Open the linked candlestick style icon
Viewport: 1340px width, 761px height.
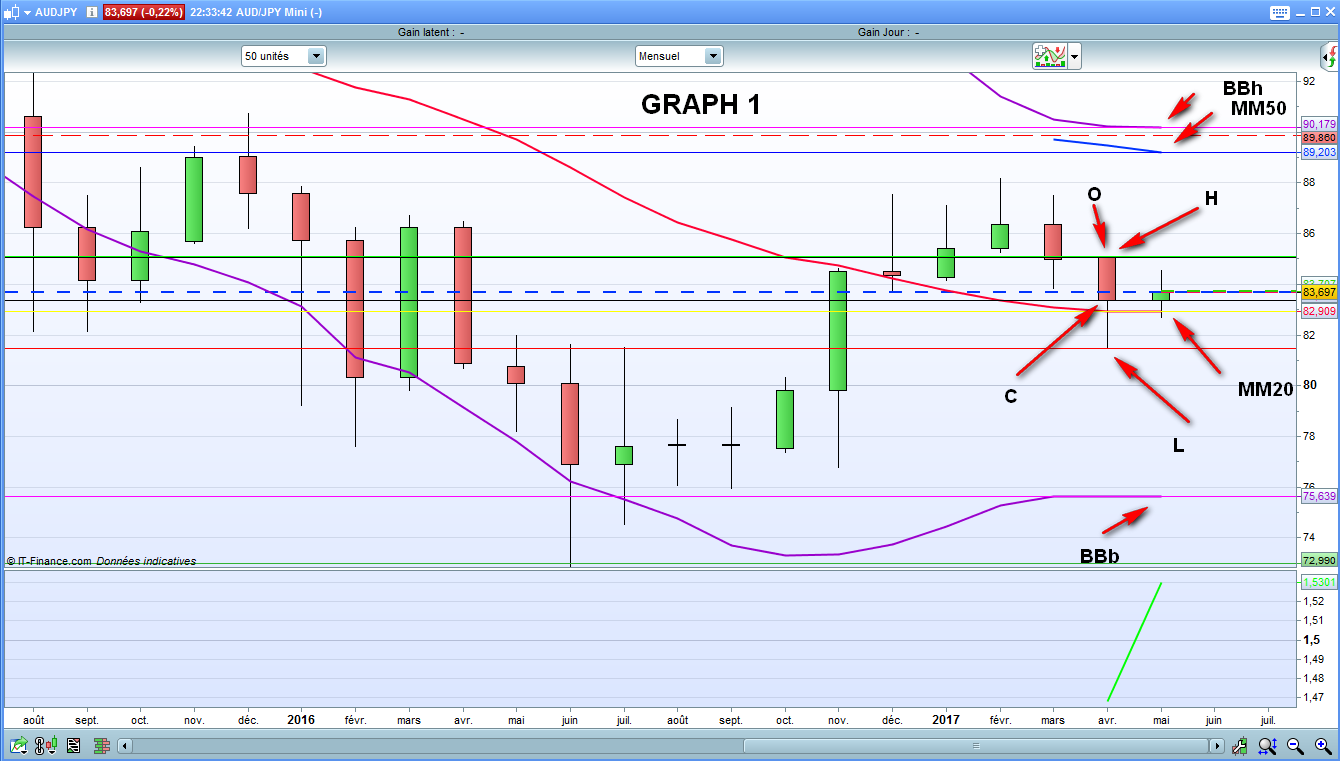point(45,745)
